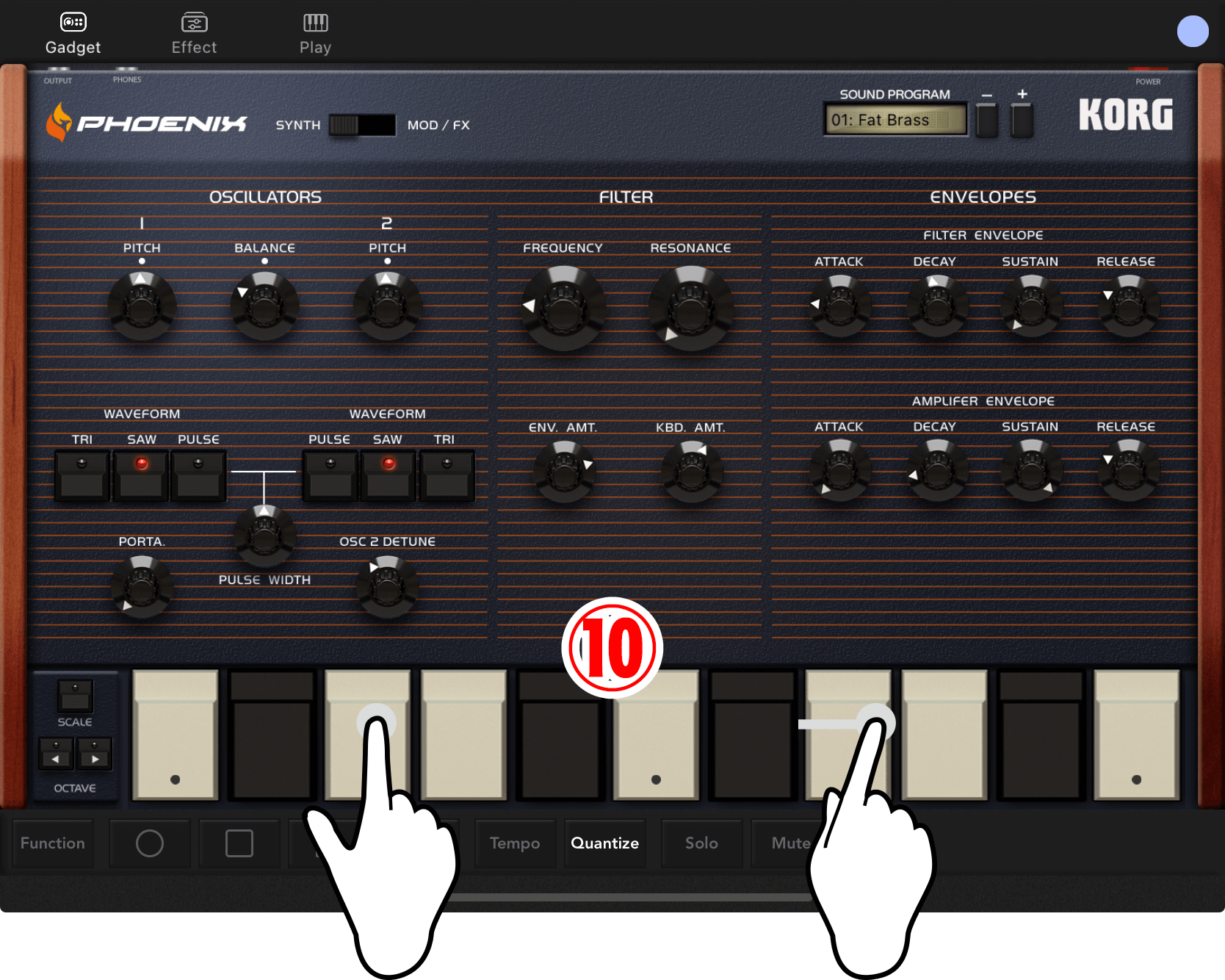Switch to the Play tab

[315, 34]
